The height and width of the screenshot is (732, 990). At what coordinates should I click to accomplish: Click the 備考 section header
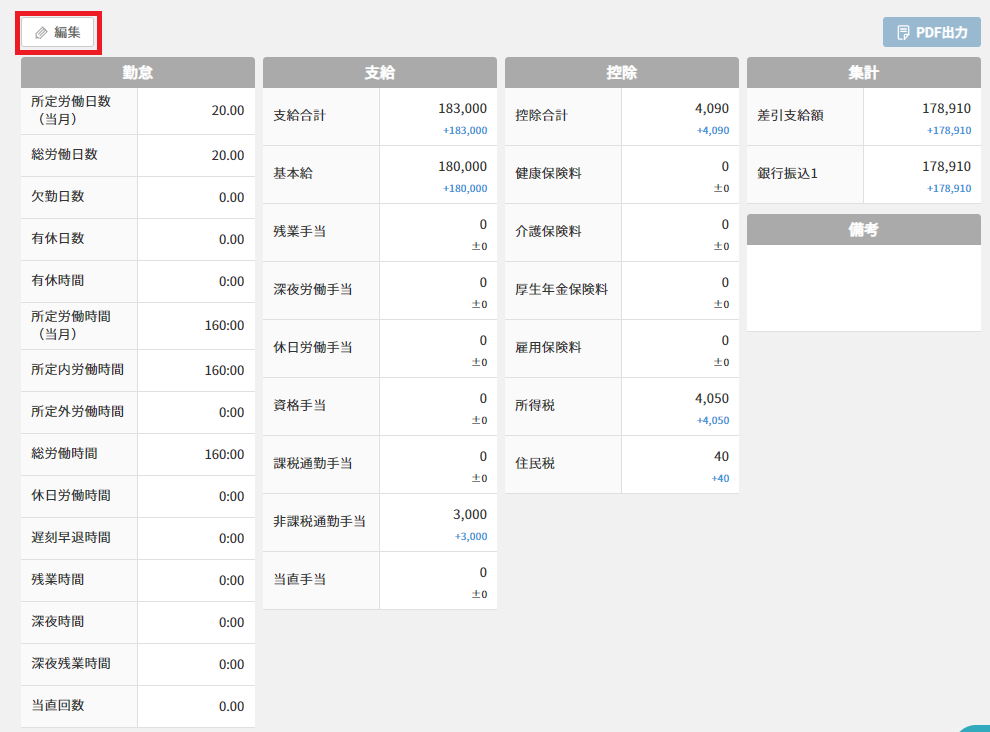pos(864,230)
